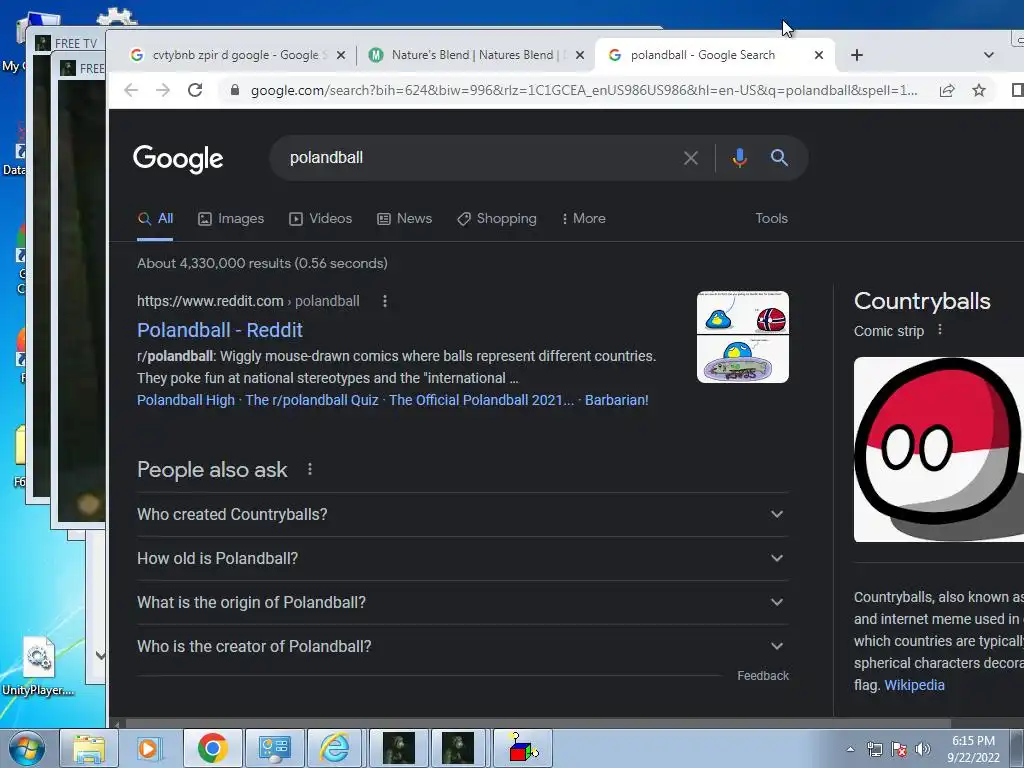Expand 'Who is the creator of Polandball?'
Screen dimensions: 1024x768
pyautogui.click(x=462, y=647)
